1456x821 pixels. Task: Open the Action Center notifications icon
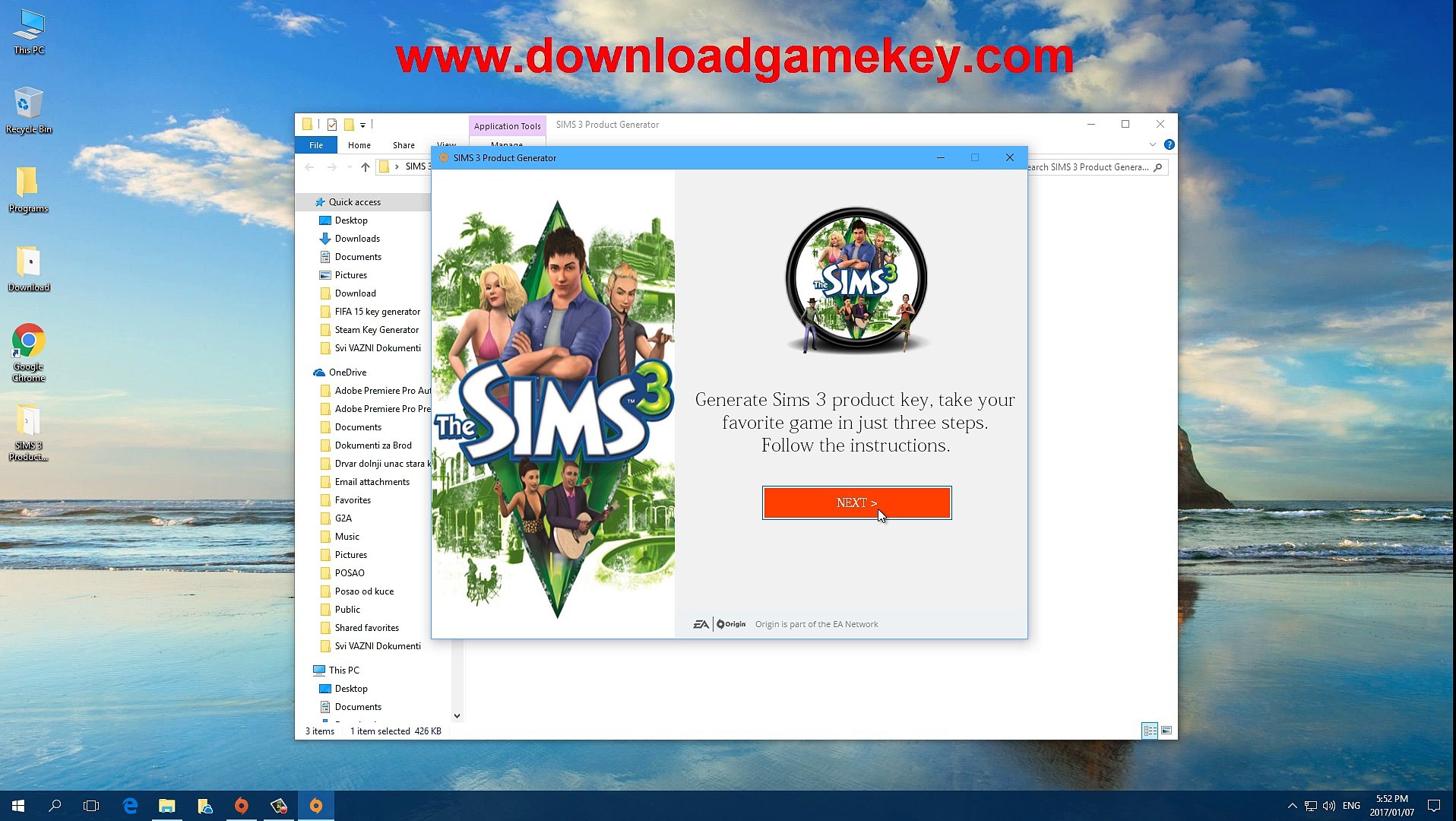(1434, 806)
